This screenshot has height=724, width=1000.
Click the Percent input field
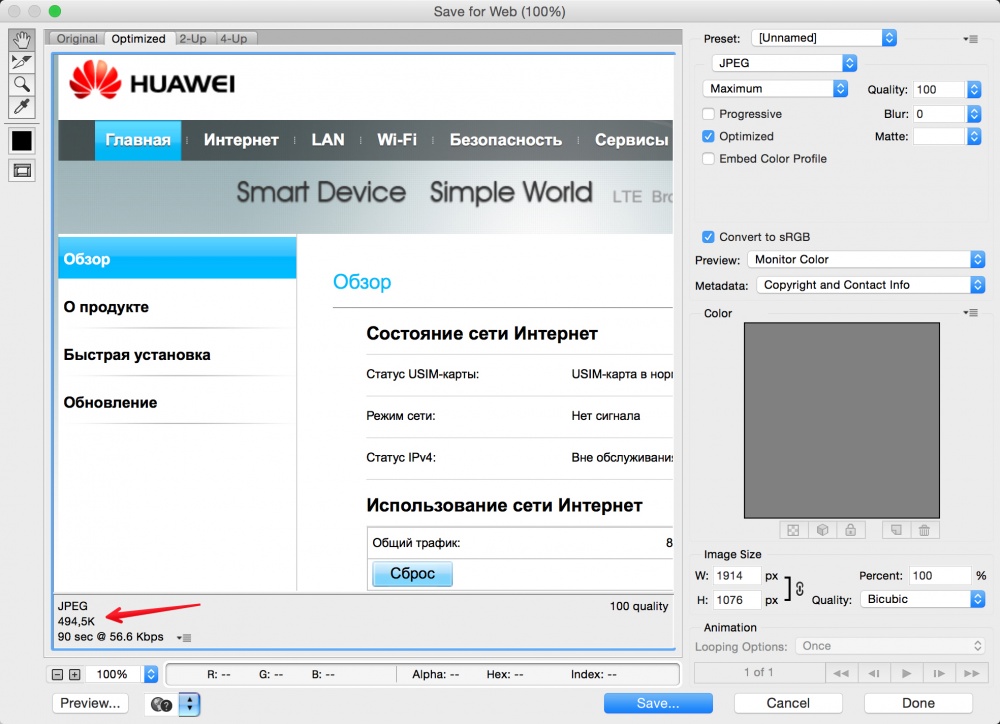pos(939,575)
